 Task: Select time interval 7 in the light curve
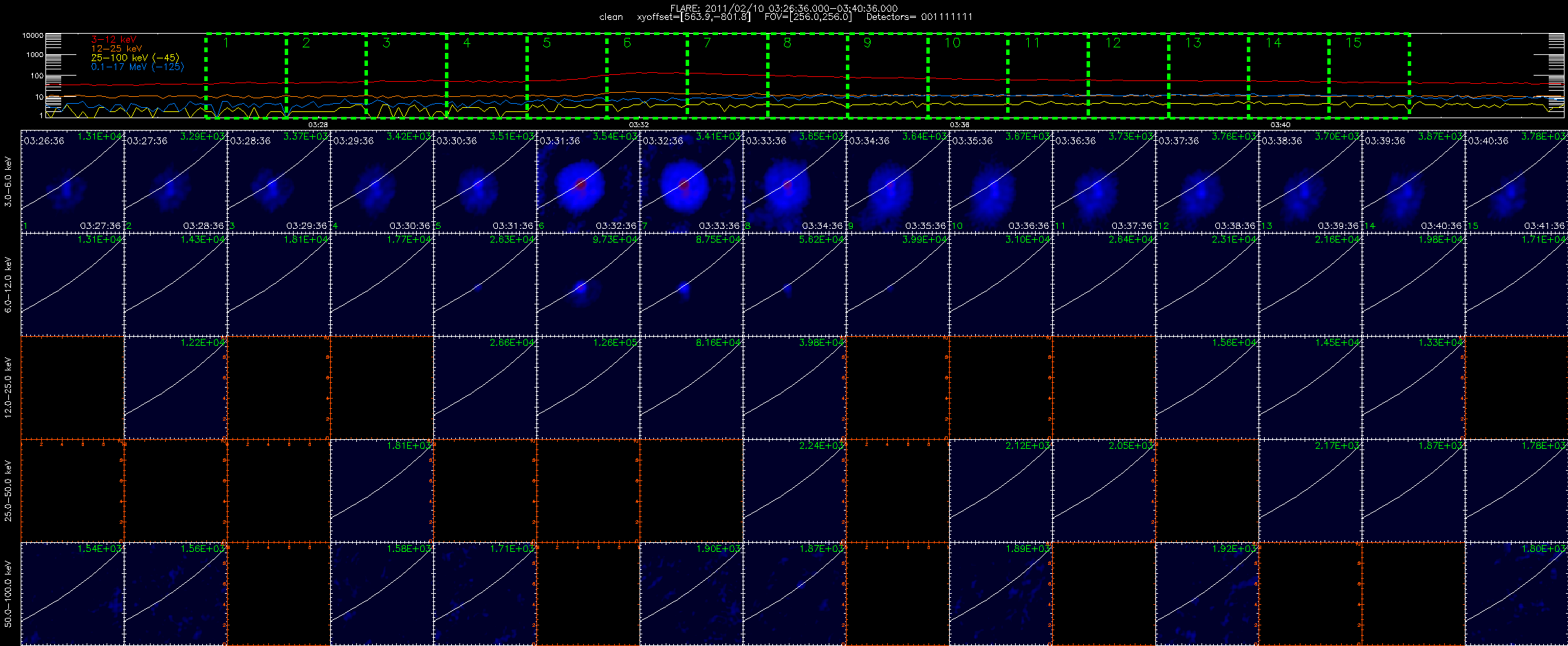tap(728, 75)
